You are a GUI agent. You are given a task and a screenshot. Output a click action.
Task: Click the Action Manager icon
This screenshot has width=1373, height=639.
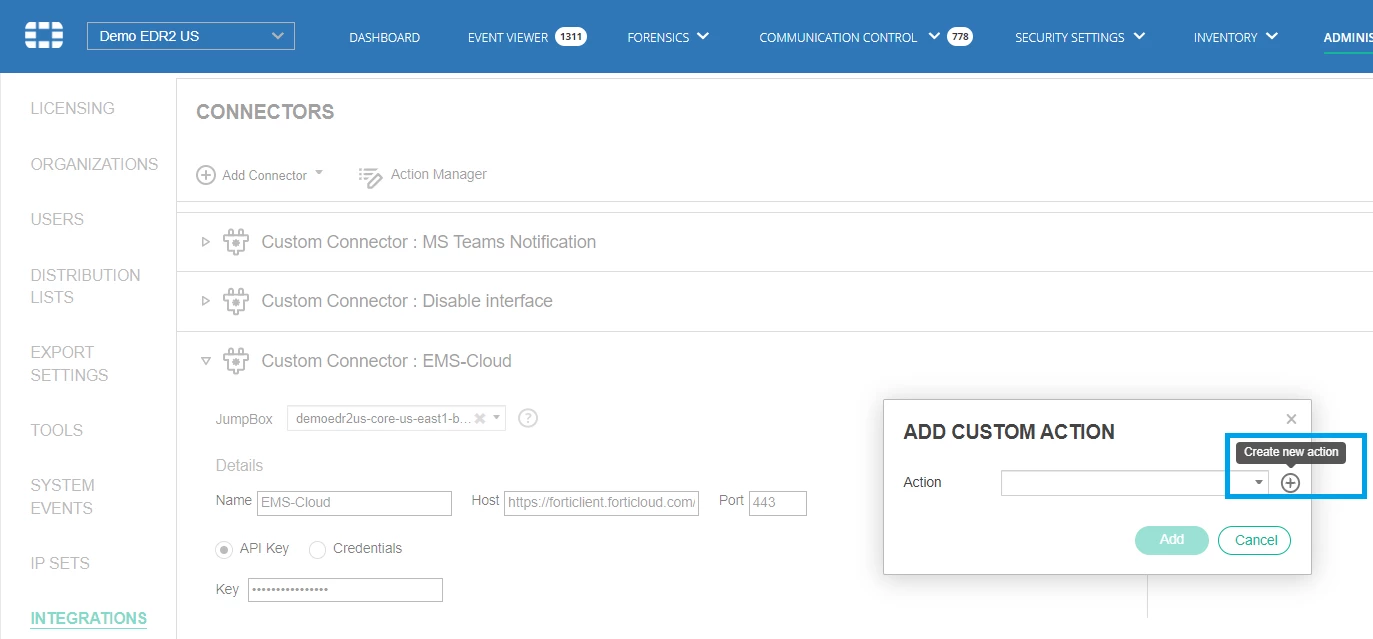370,177
